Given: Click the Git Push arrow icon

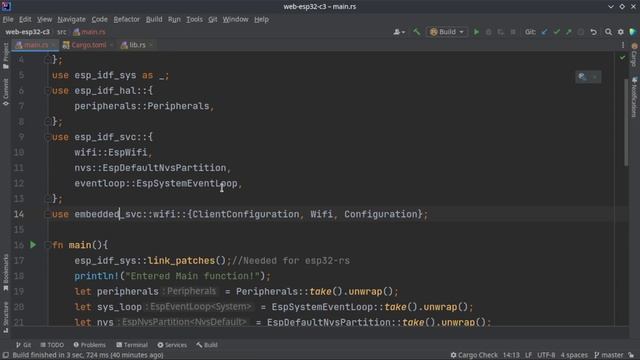Looking at the screenshot, I should (x=569, y=32).
